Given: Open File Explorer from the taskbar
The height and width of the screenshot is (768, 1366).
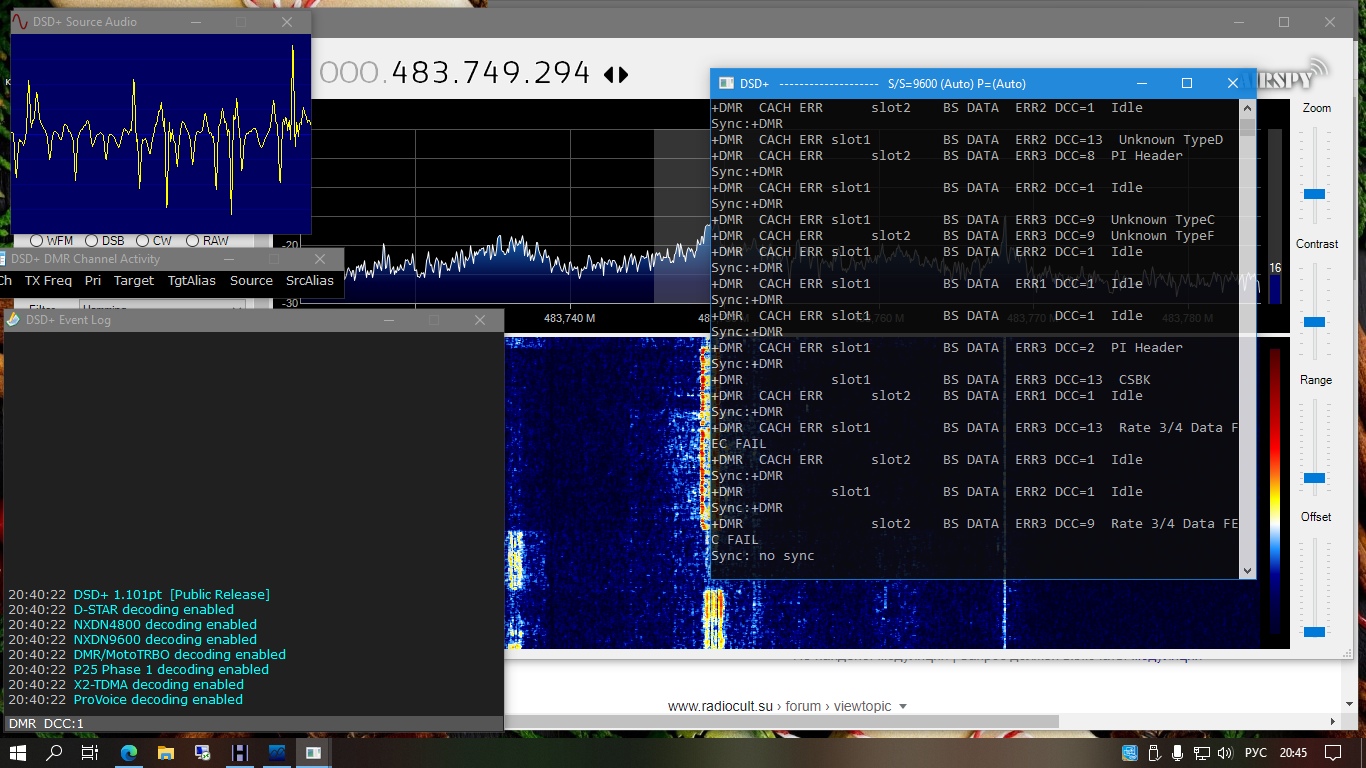Looking at the screenshot, I should pyautogui.click(x=166, y=753).
